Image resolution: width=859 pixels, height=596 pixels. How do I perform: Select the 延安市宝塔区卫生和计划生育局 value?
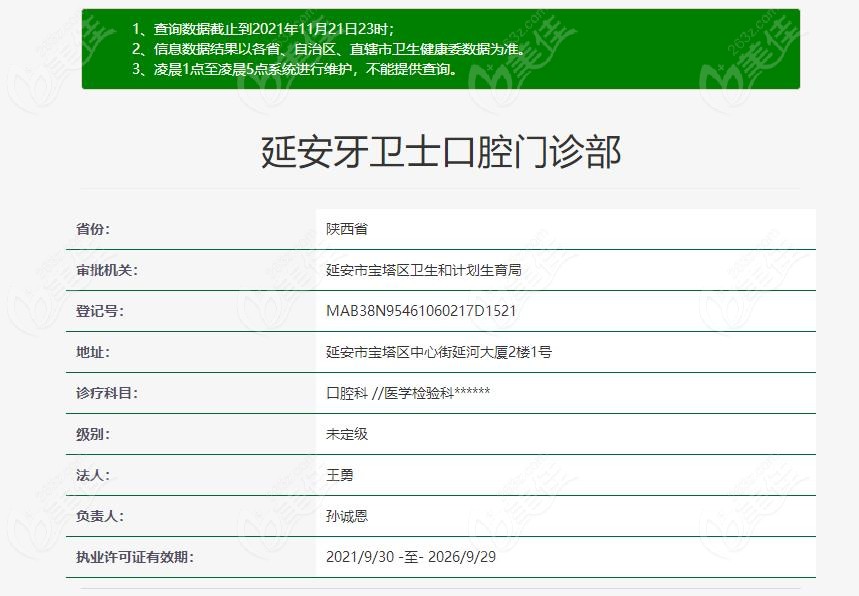click(x=424, y=270)
